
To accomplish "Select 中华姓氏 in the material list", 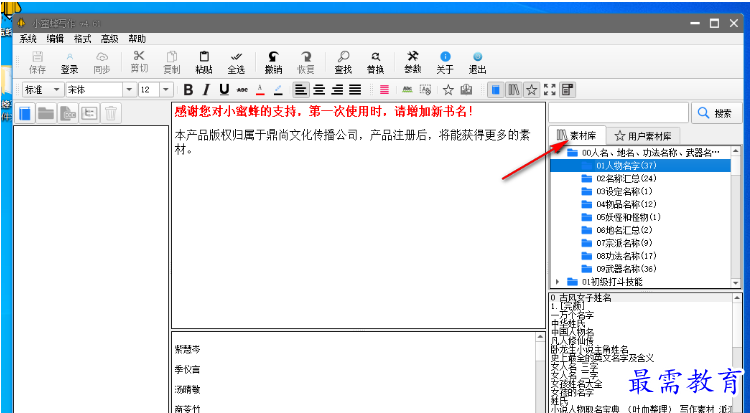I will click(567, 323).
